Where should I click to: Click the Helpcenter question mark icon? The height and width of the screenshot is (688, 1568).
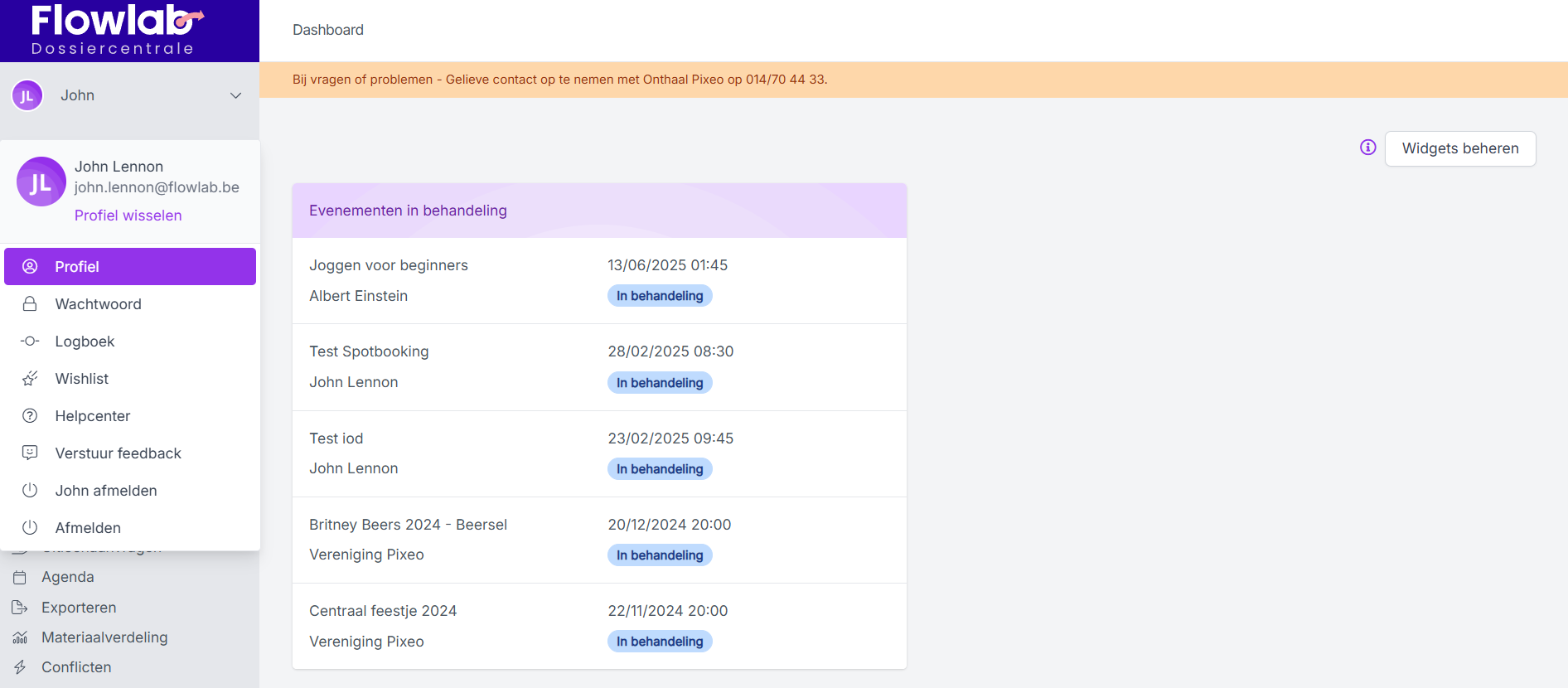point(30,416)
